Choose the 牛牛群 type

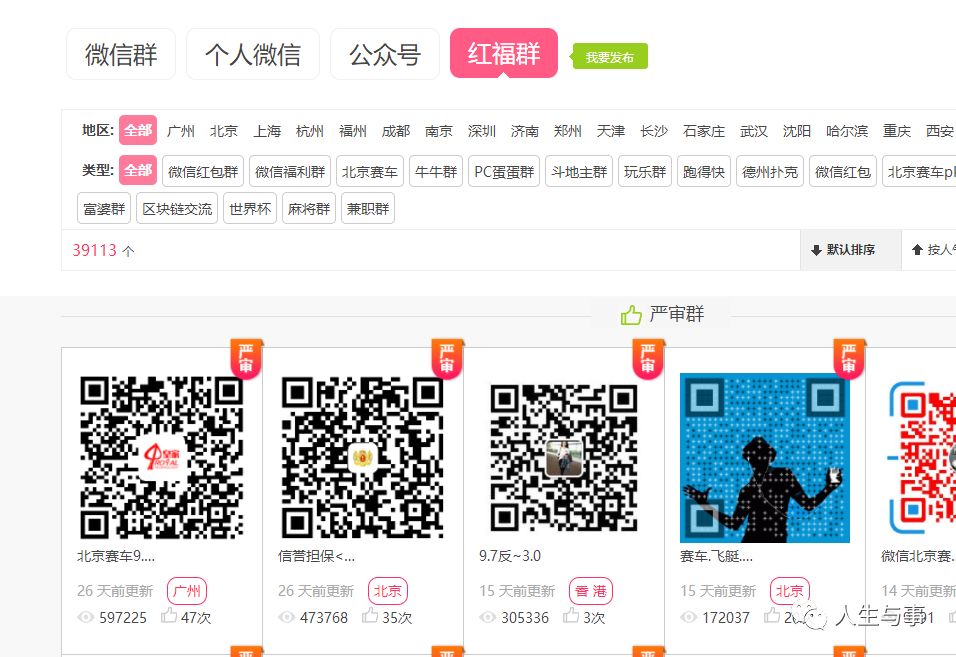click(x=436, y=171)
